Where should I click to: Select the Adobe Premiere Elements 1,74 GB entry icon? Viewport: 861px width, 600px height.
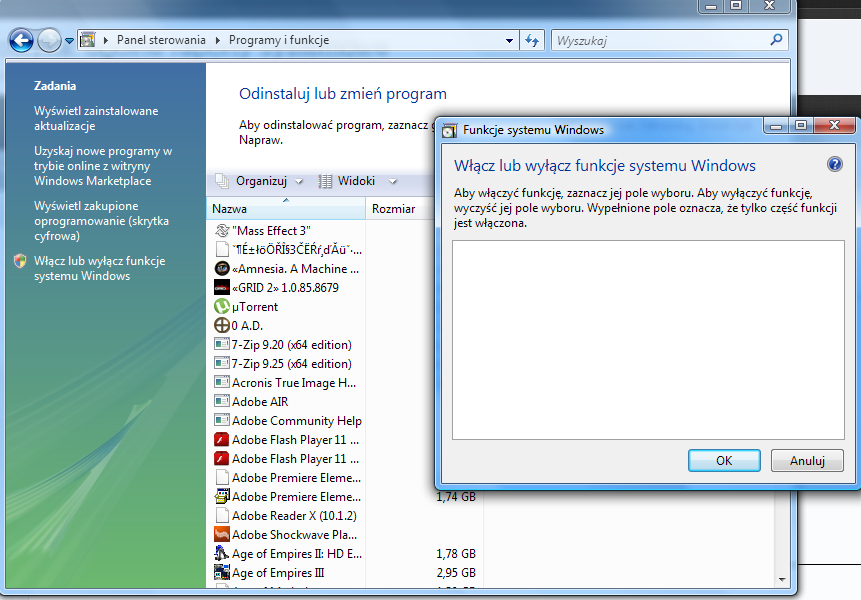pos(222,496)
